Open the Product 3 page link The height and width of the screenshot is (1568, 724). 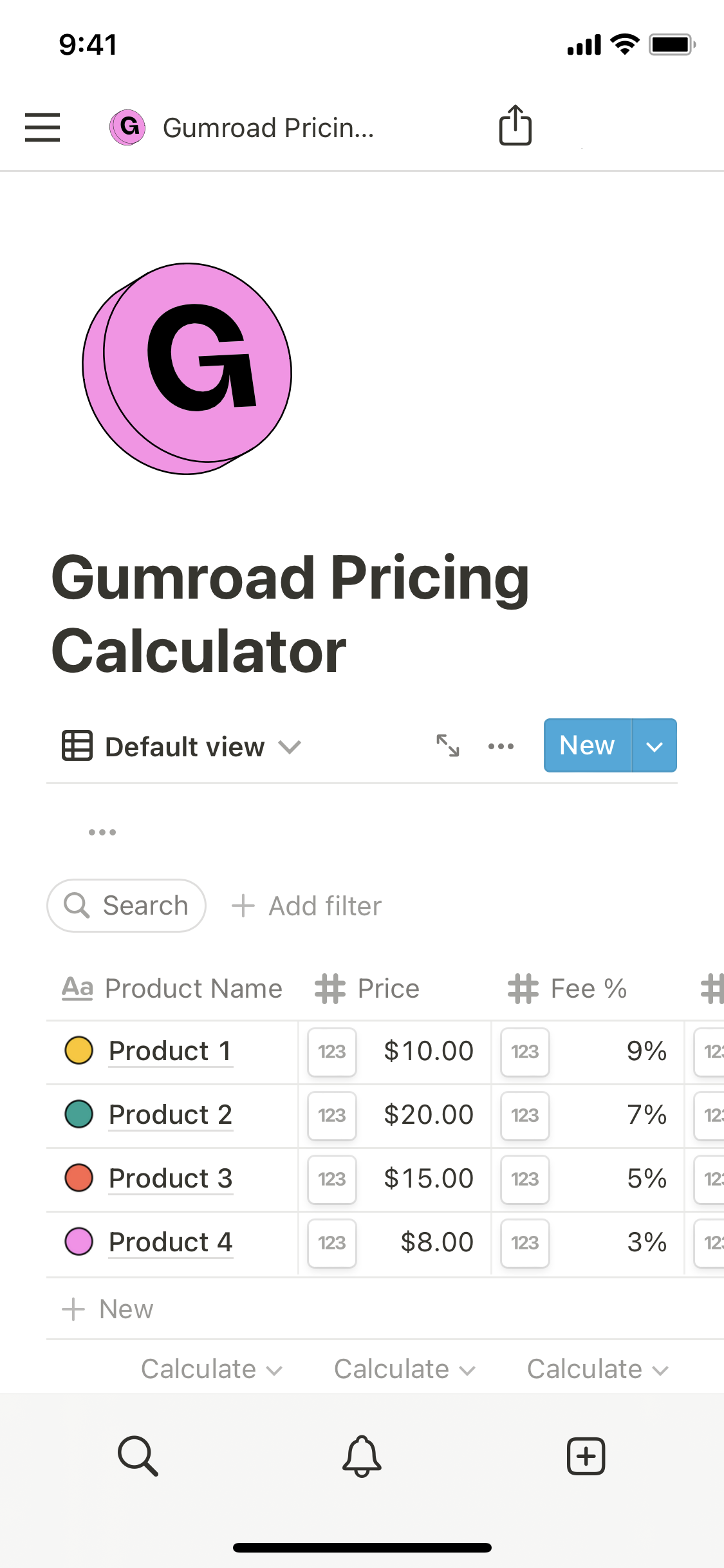[x=171, y=1179]
